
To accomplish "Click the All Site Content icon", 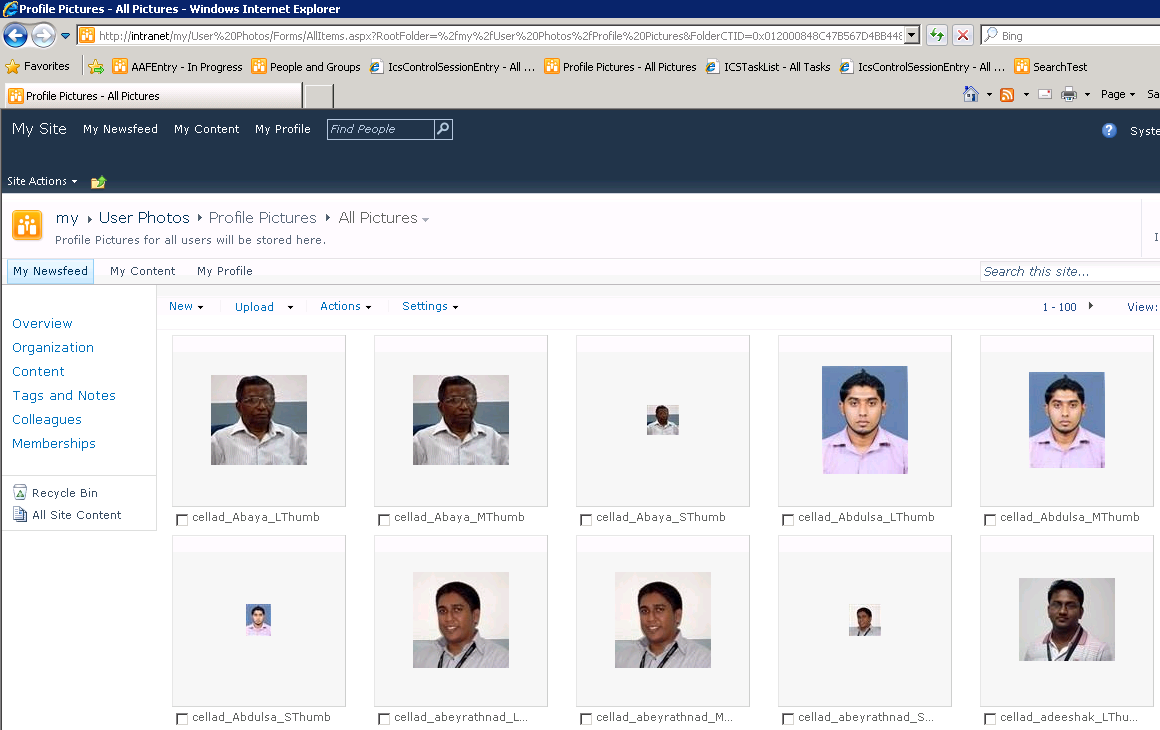I will point(21,515).
